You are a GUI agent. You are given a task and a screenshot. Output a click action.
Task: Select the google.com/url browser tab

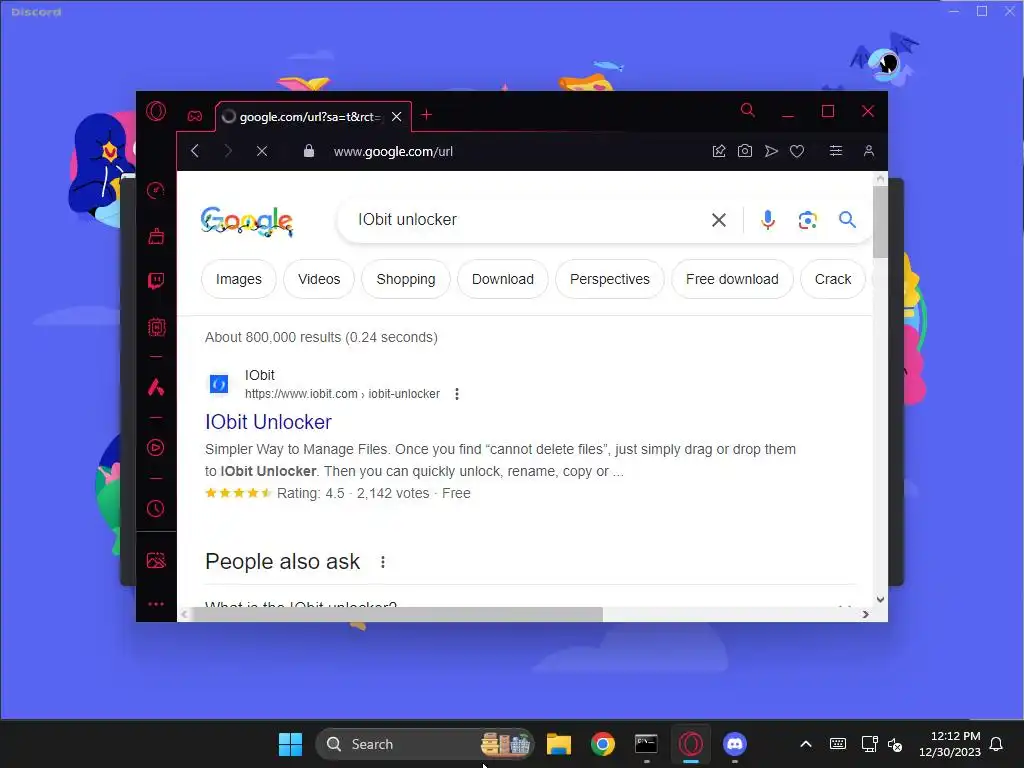pyautogui.click(x=312, y=116)
